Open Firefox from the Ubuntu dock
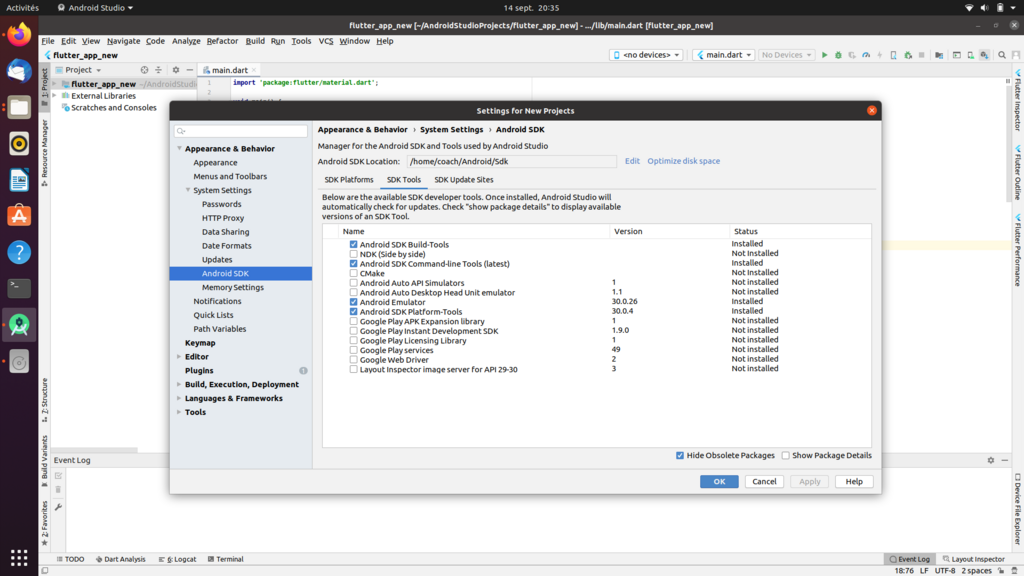1024x576 pixels. point(19,34)
